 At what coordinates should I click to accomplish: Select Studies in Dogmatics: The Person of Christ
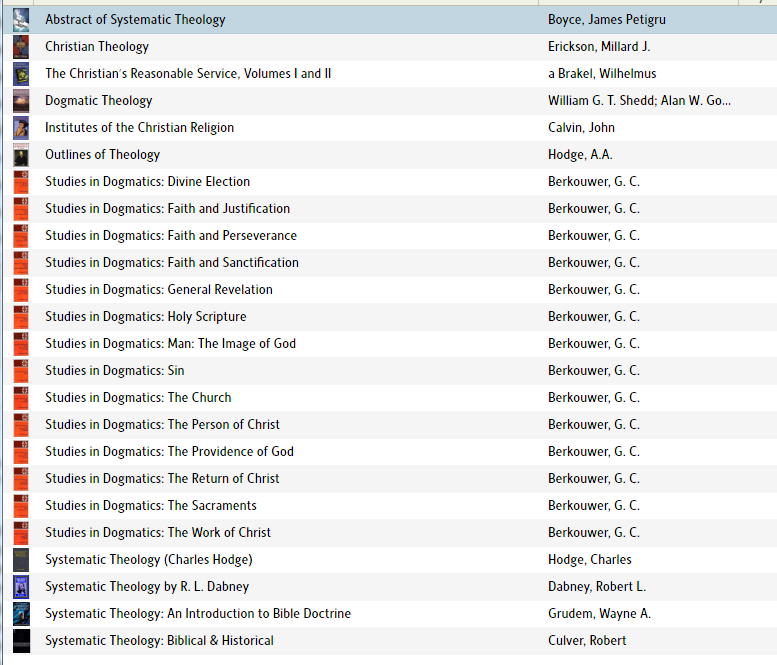[163, 425]
